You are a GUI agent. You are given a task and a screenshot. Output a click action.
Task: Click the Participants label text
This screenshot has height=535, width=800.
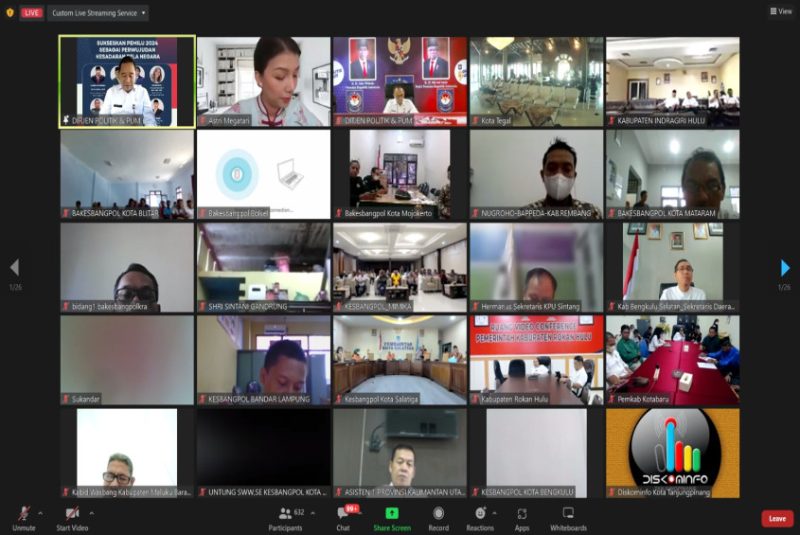(285, 528)
